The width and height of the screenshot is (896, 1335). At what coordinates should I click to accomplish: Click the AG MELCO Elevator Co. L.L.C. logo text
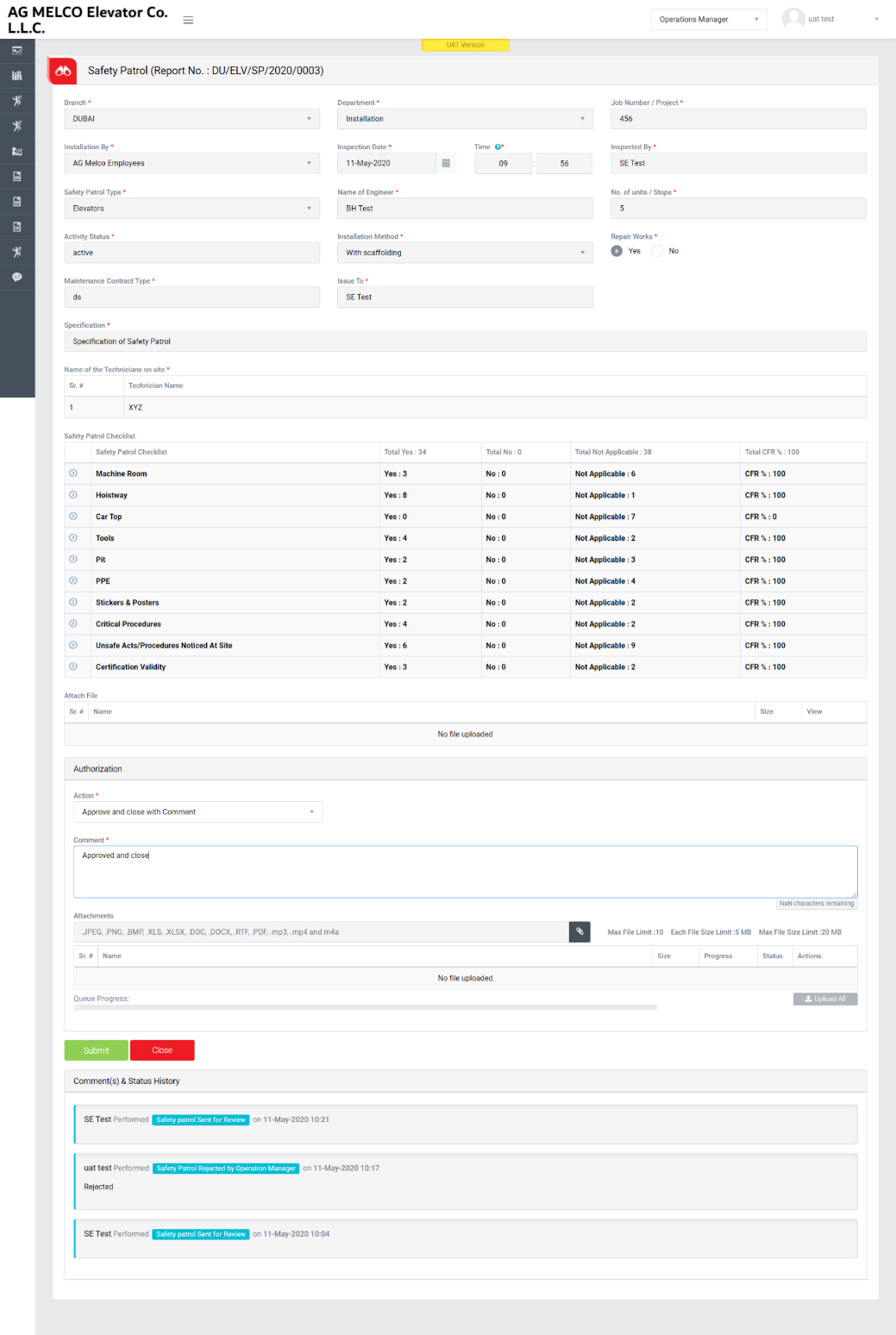[x=87, y=20]
